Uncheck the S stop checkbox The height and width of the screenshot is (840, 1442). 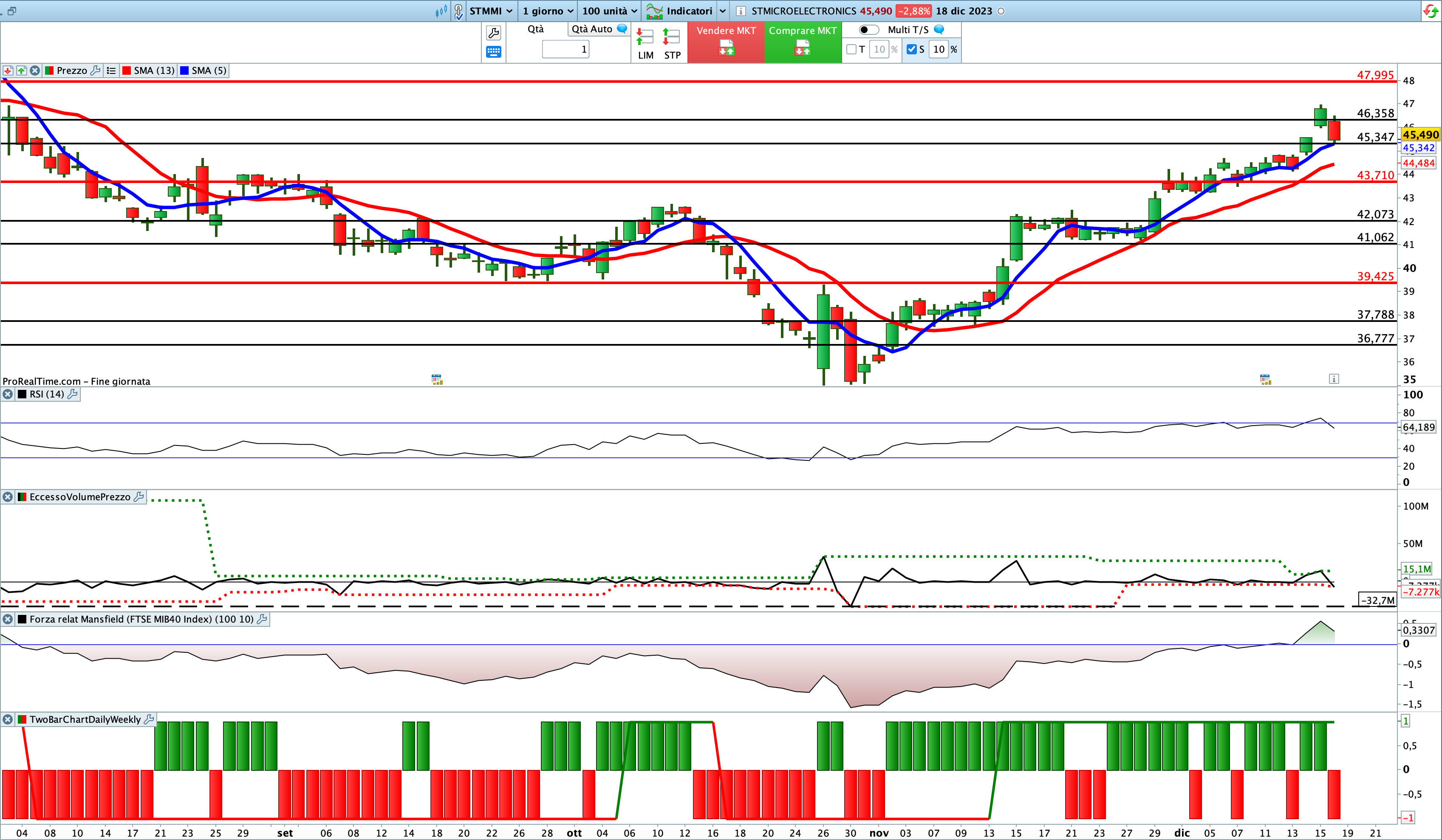(x=911, y=49)
